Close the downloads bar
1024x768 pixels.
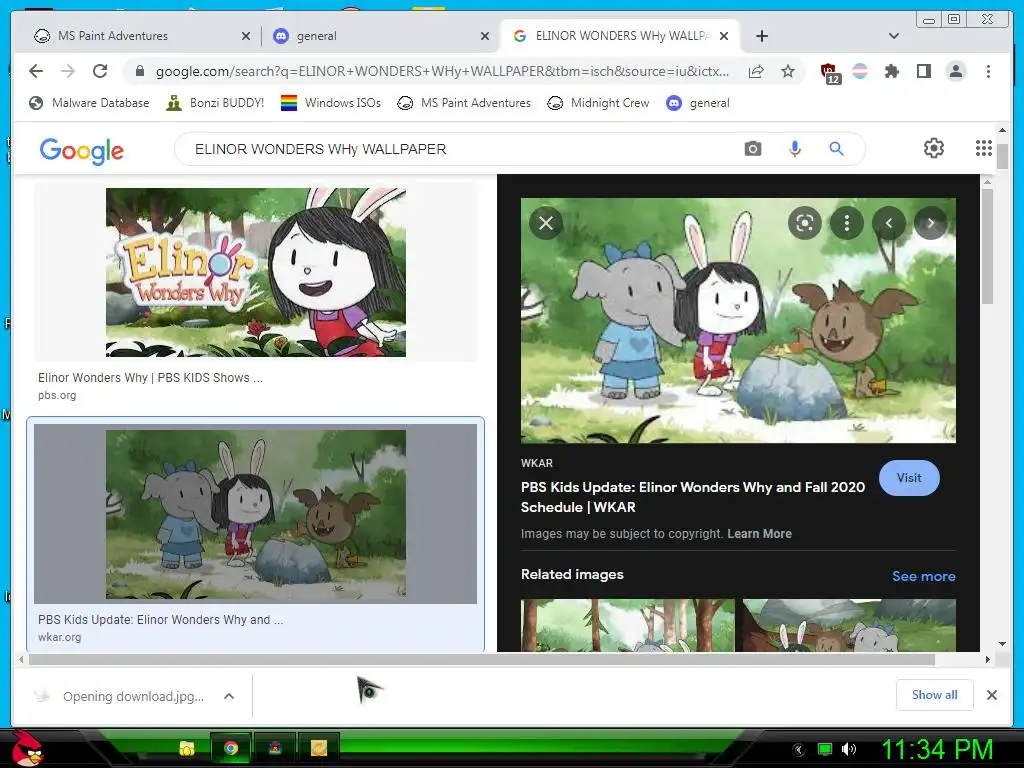(991, 695)
